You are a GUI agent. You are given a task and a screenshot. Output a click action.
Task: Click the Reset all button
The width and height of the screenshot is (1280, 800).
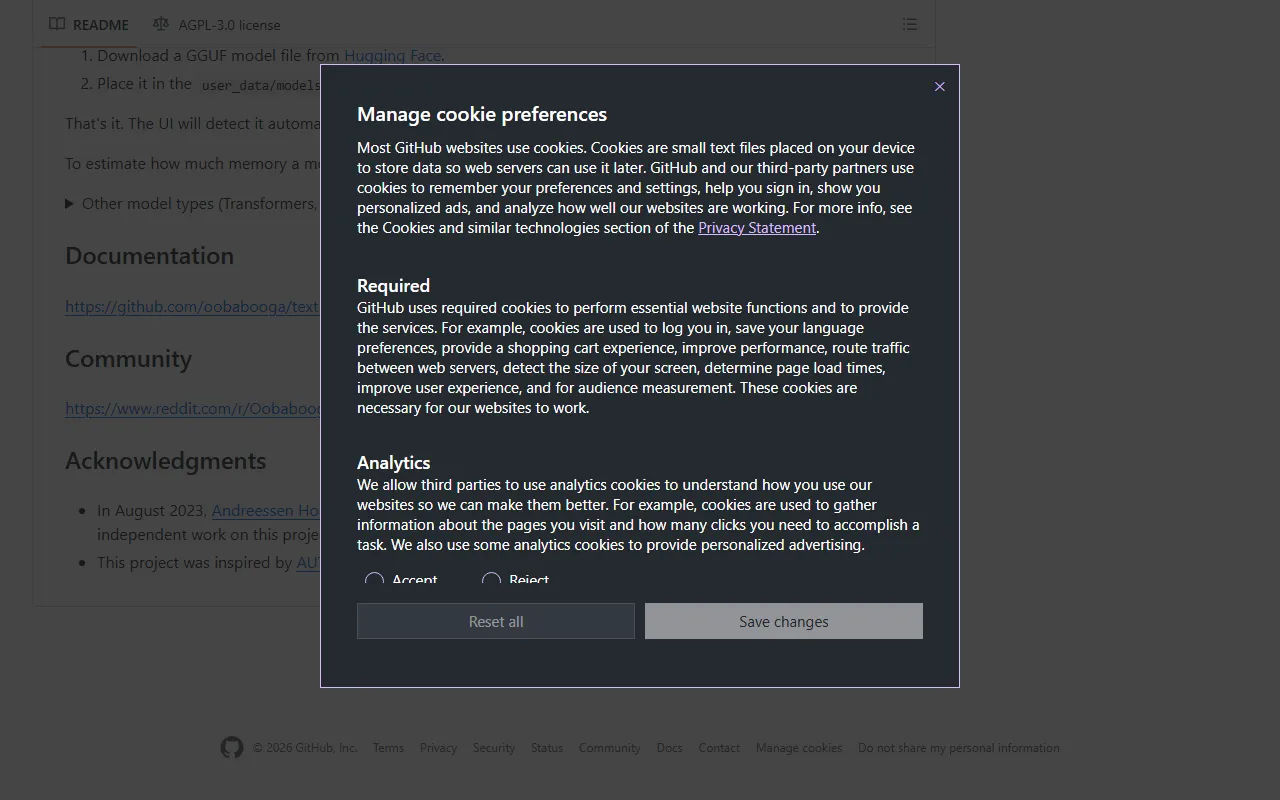point(496,621)
